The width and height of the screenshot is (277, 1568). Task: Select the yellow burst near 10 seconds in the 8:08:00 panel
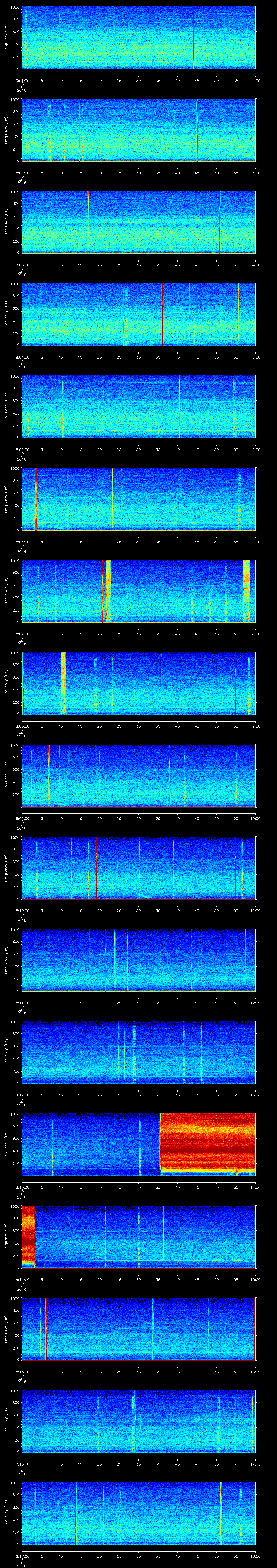[63, 682]
